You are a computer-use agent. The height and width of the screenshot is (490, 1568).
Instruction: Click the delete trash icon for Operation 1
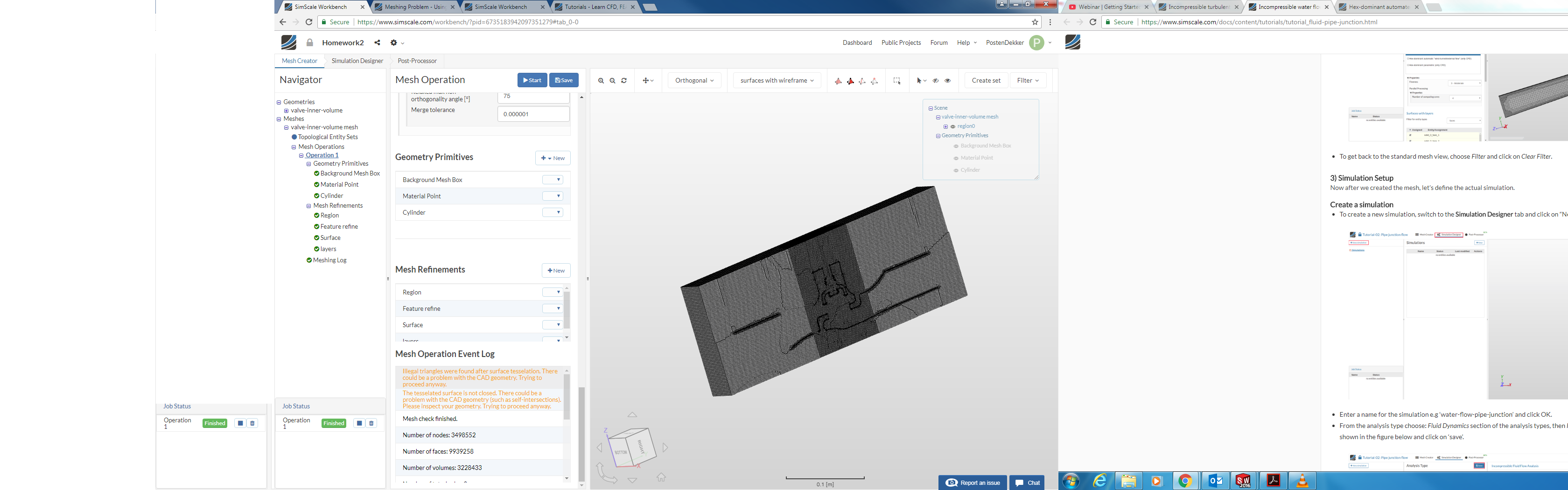(x=371, y=423)
